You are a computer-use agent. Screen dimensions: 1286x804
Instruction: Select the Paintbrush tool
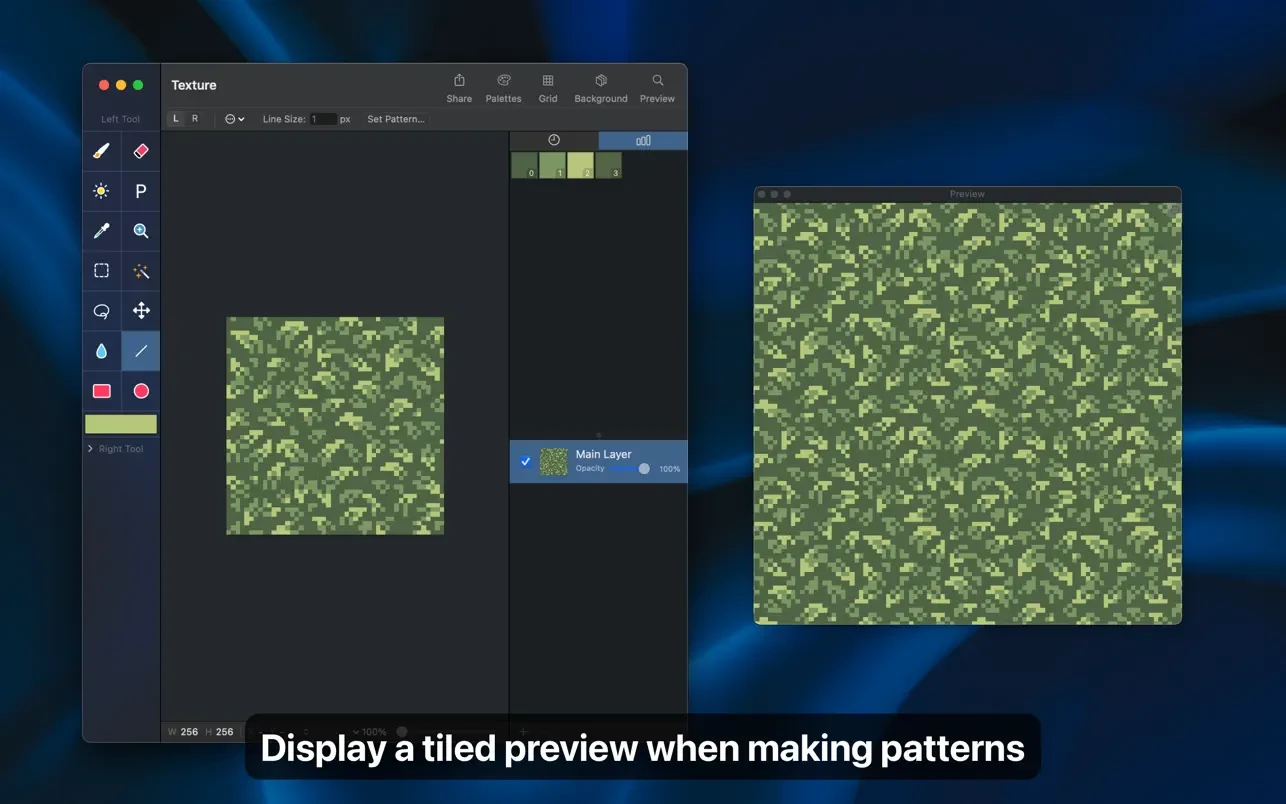tap(101, 151)
